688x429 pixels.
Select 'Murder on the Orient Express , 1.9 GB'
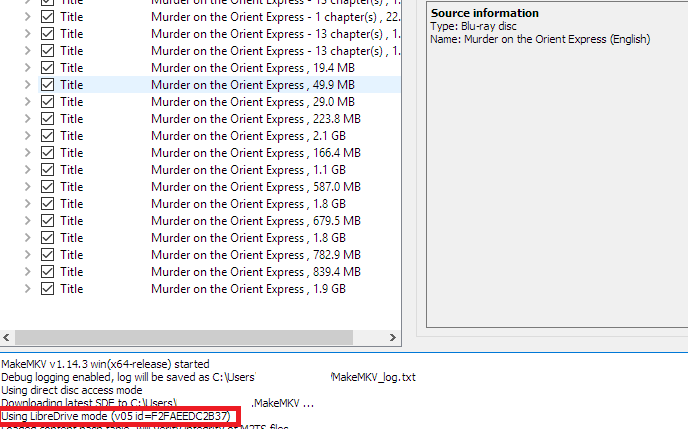click(x=248, y=289)
